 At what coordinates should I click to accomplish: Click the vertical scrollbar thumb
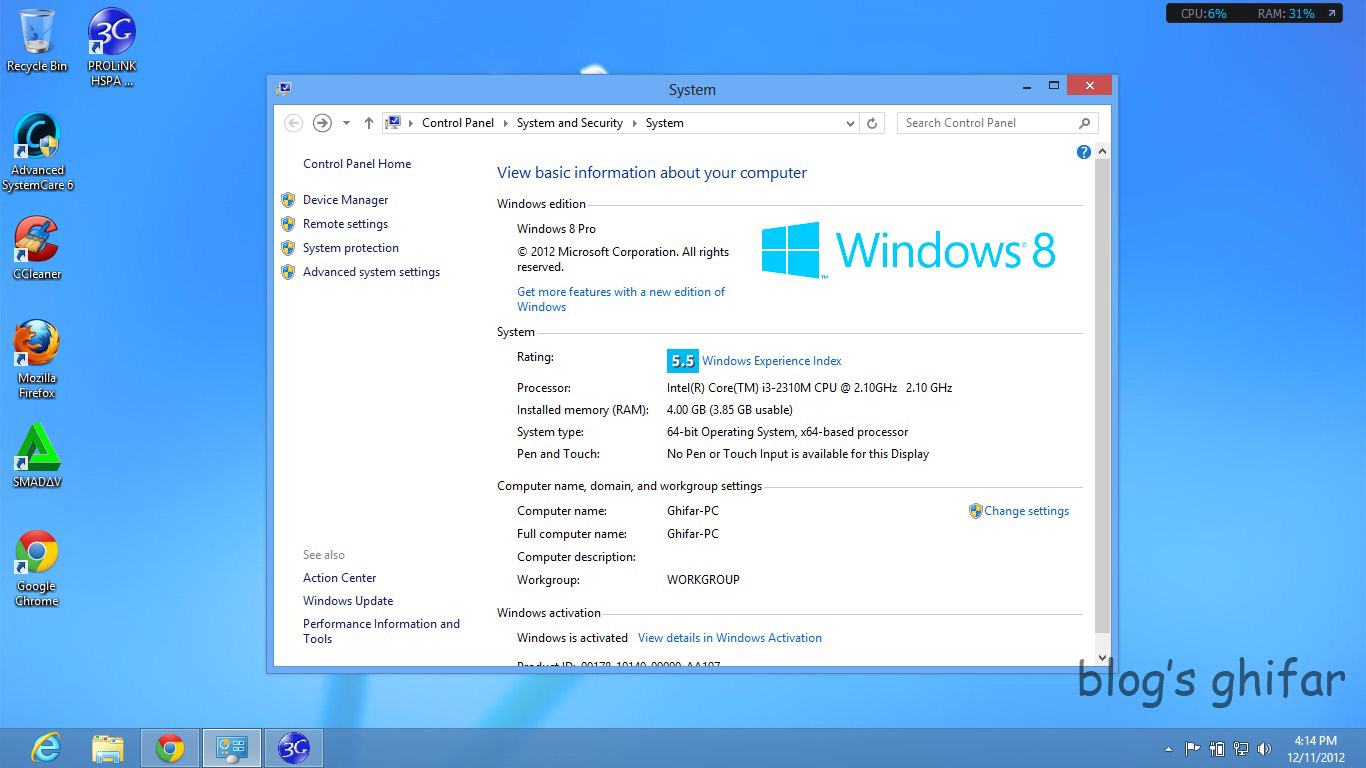pos(1103,395)
